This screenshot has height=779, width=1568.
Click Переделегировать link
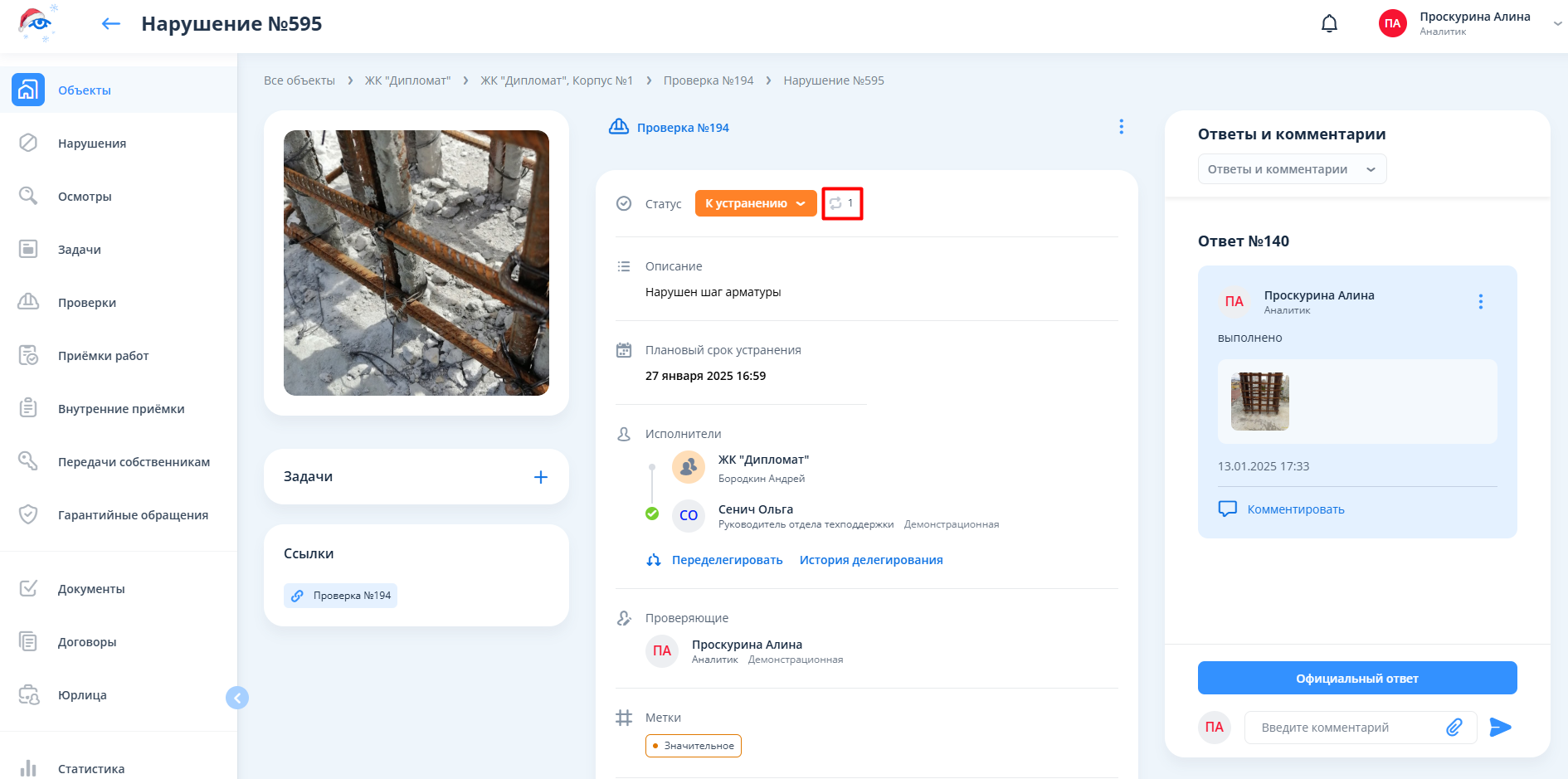point(726,560)
